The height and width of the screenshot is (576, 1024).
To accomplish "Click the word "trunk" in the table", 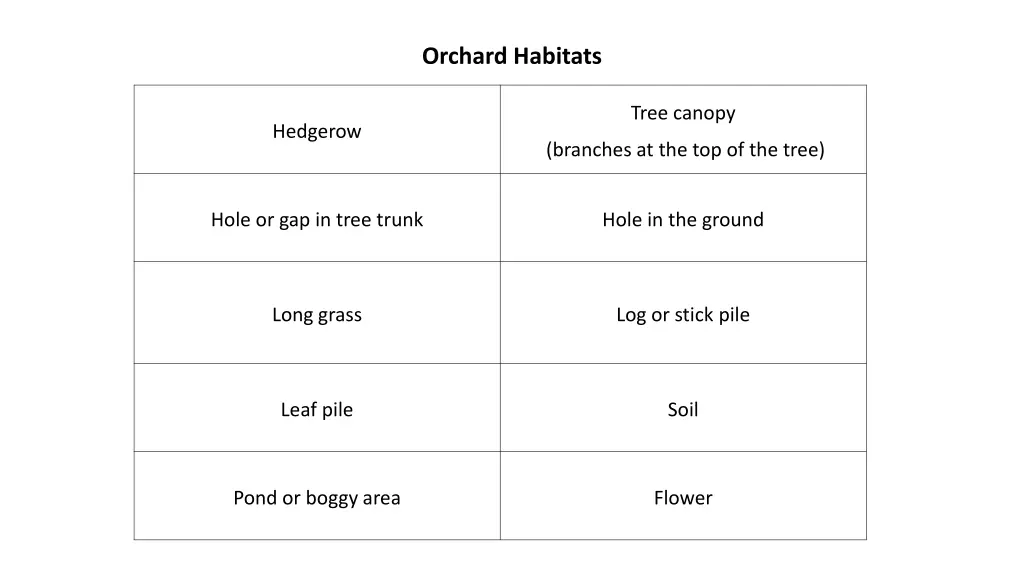I will pyautogui.click(x=400, y=220).
